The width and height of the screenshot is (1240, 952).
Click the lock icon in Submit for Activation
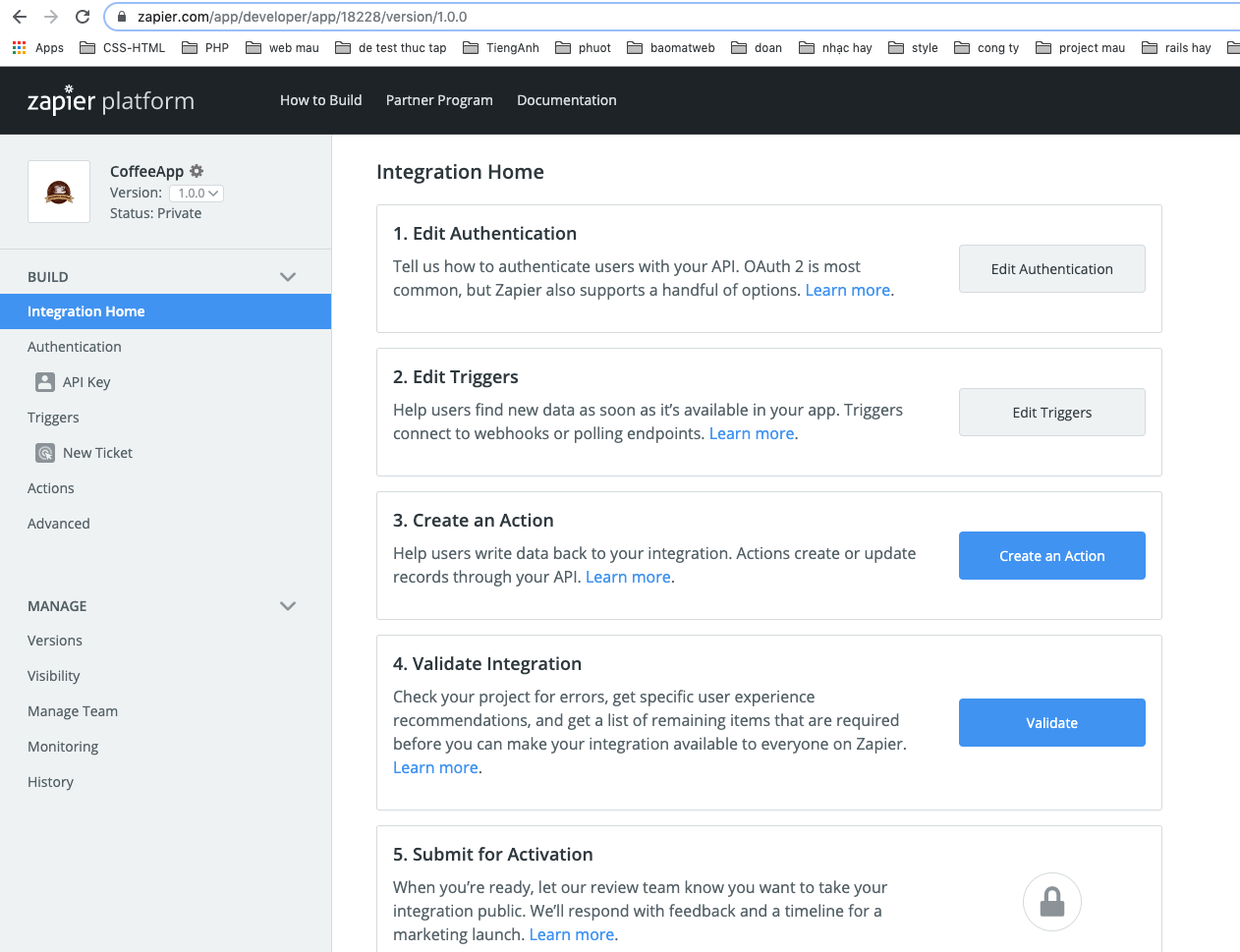[1052, 901]
